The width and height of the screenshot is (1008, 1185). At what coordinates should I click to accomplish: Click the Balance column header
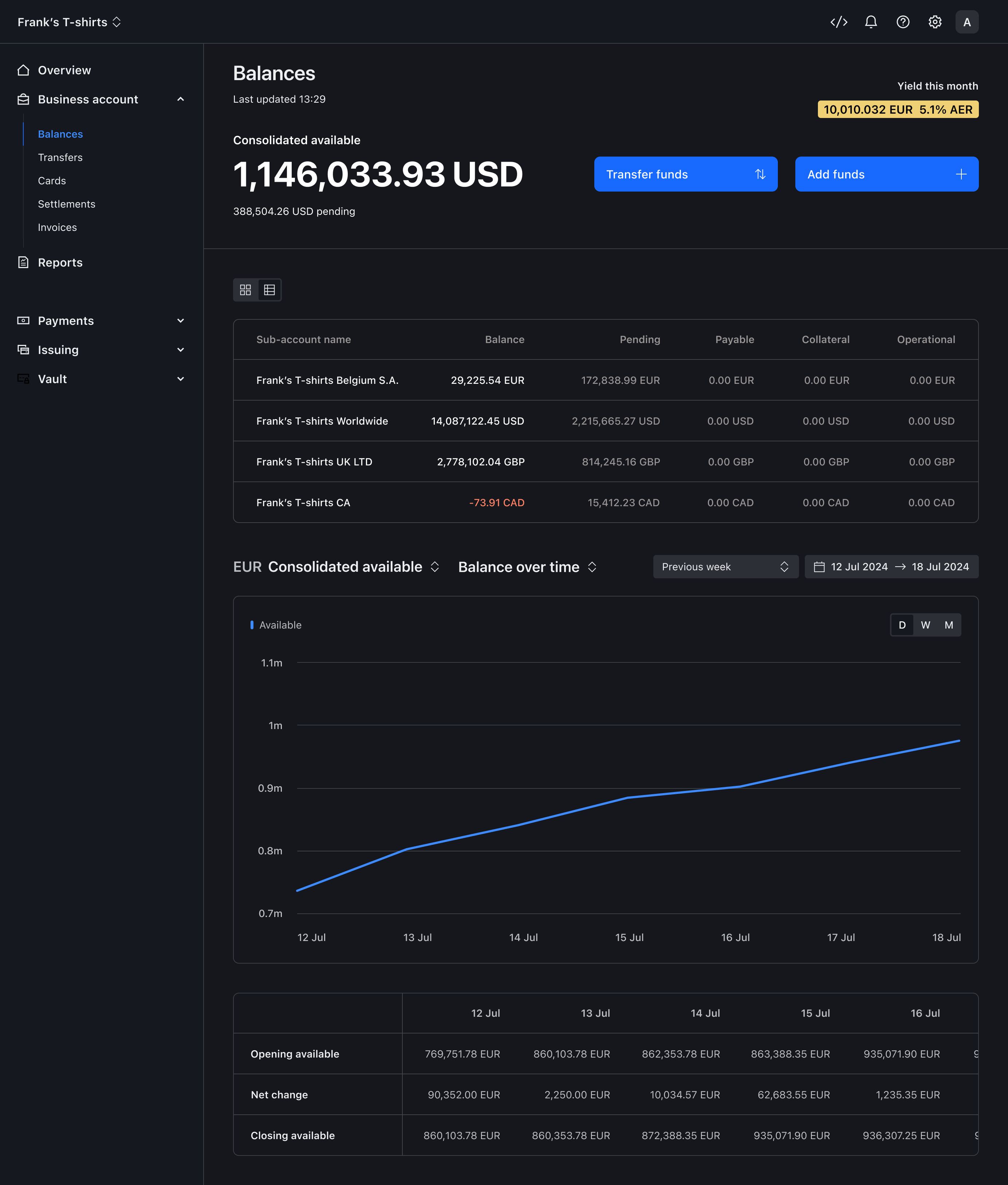tap(505, 339)
